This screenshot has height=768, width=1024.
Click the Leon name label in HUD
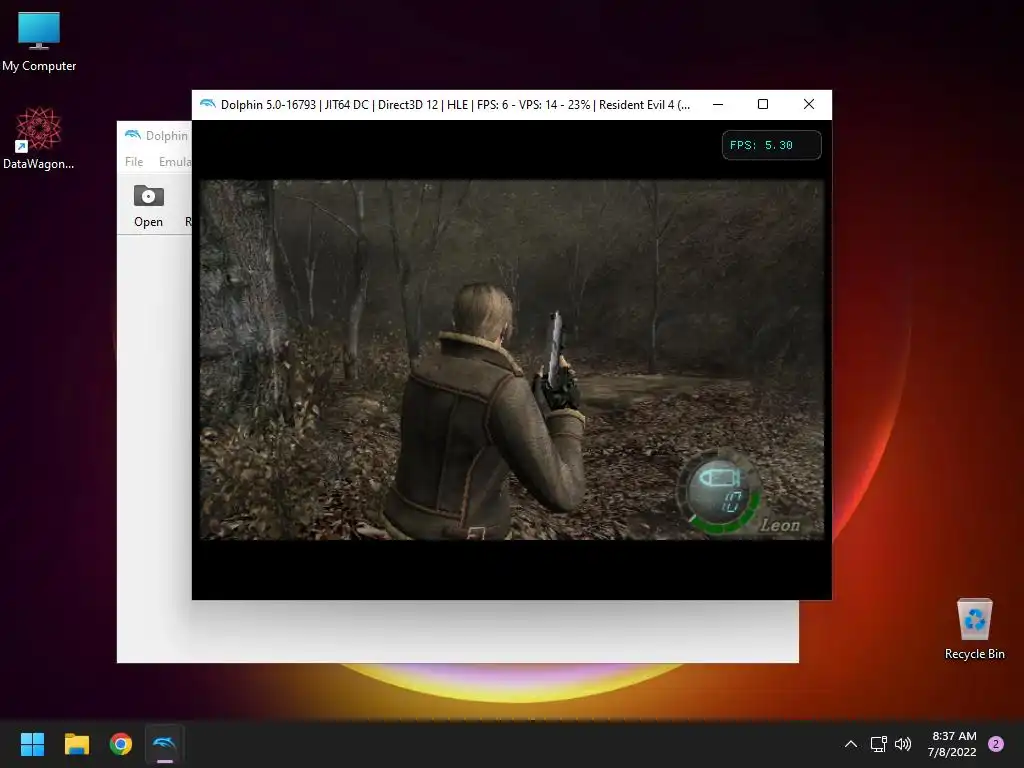[x=780, y=524]
